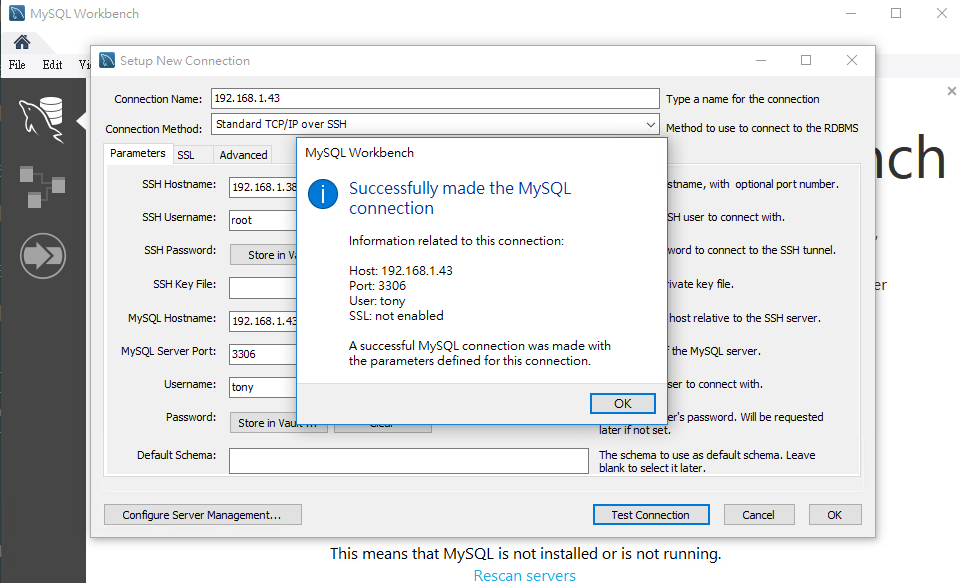
Task: Click Store in Vault for SSH Password
Action: tap(264, 255)
